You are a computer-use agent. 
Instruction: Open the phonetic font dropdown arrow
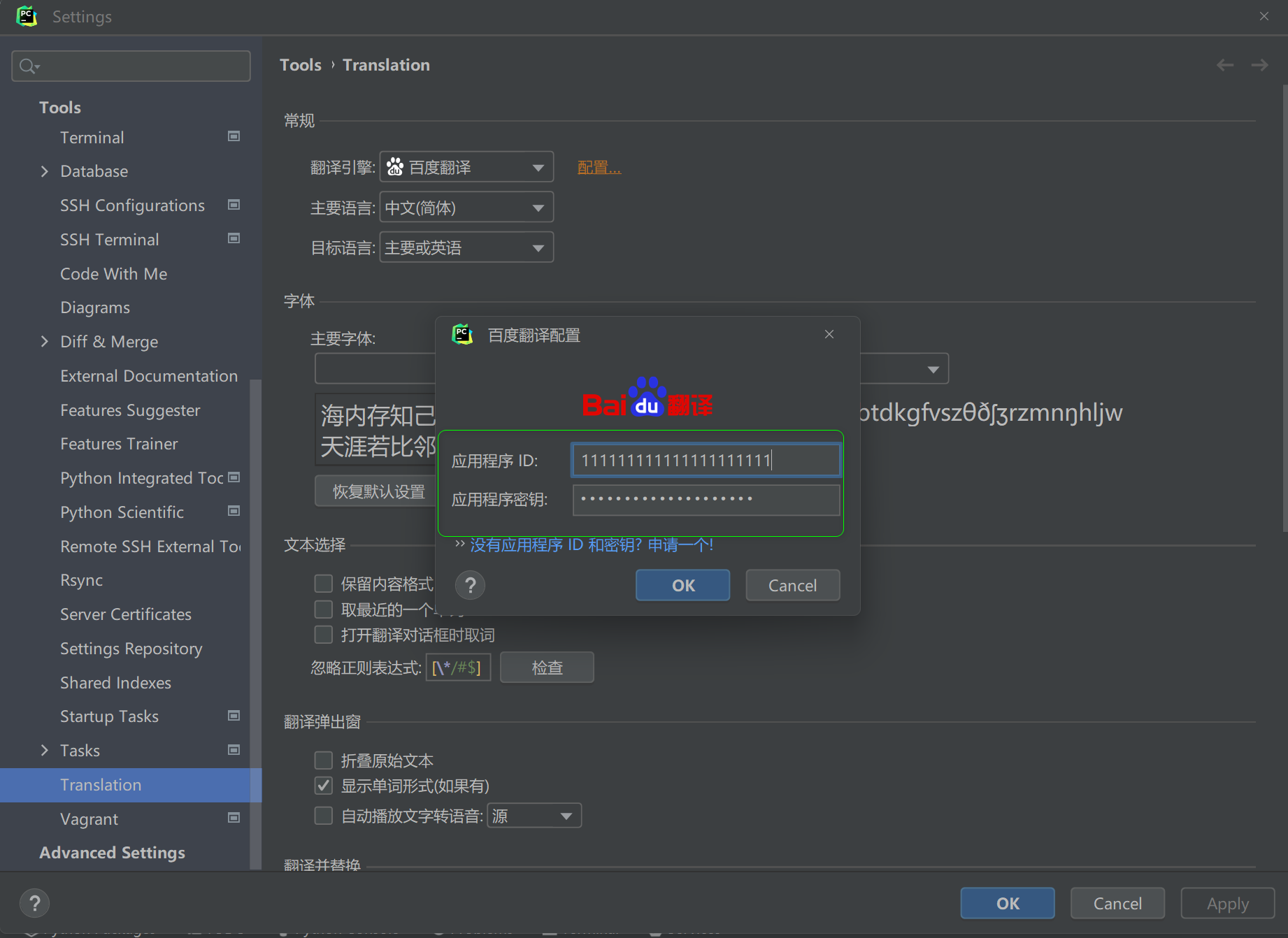[933, 369]
